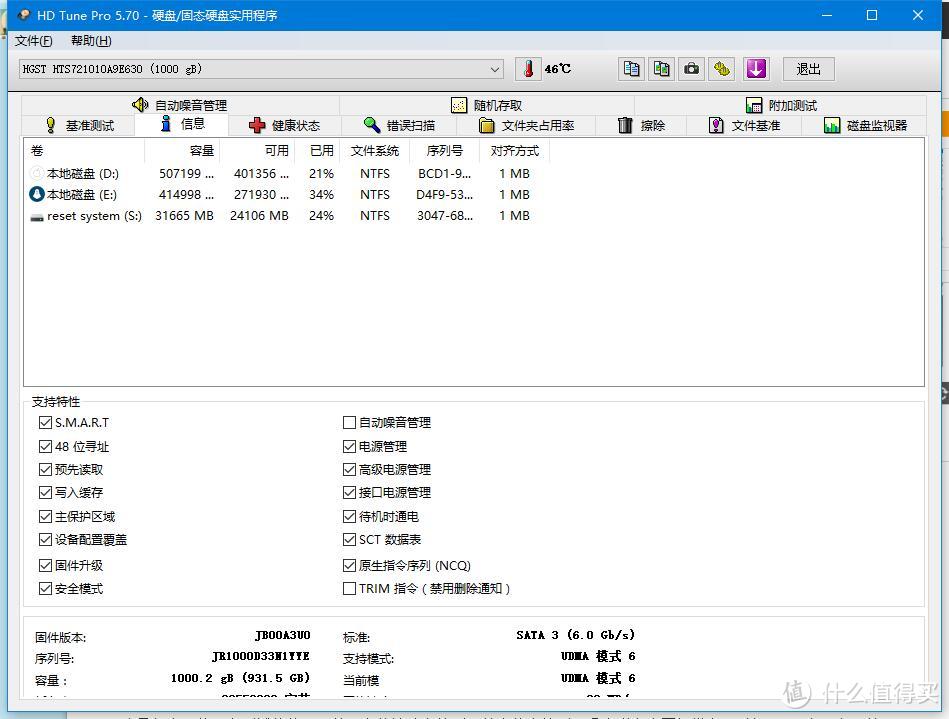Click the E: drive round icon
Screen dimensions: 949x719
click(x=37, y=194)
